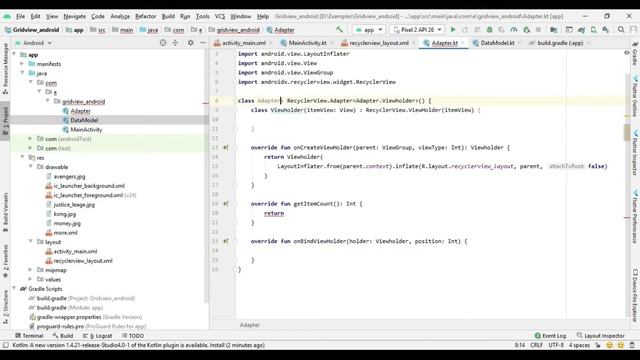
Task: Open the Gradle side panel
Action: (x=635, y=54)
